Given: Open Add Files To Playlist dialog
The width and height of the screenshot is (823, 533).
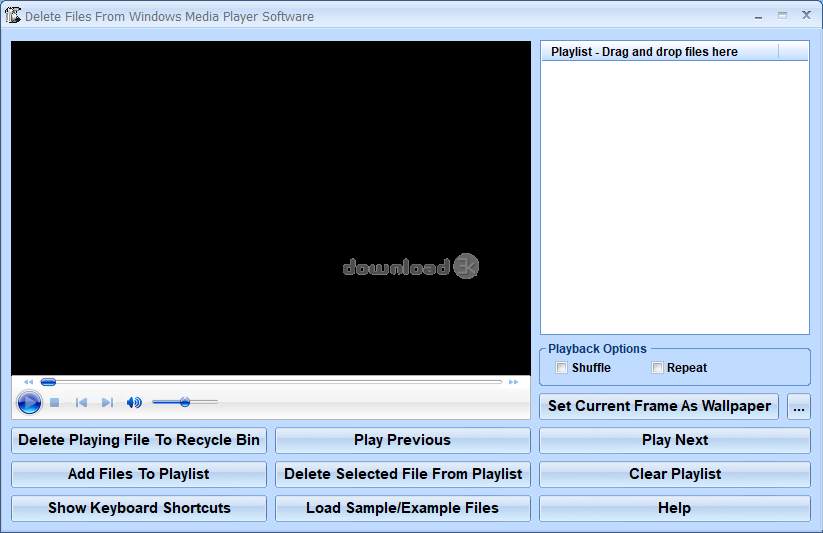Looking at the screenshot, I should coord(139,474).
